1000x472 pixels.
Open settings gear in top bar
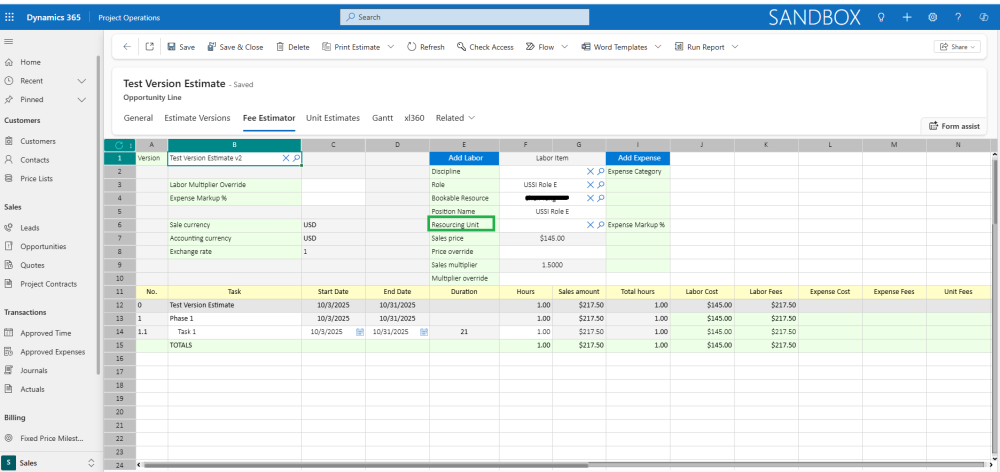click(x=932, y=17)
